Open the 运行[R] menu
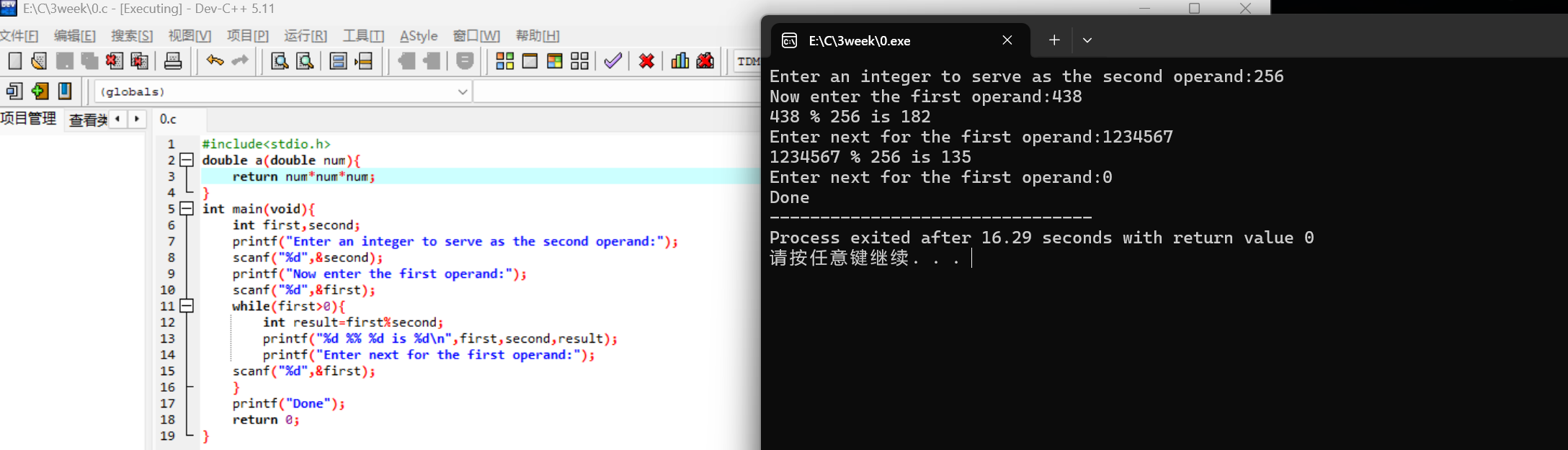Screen dimensions: 1568x450 [306, 36]
